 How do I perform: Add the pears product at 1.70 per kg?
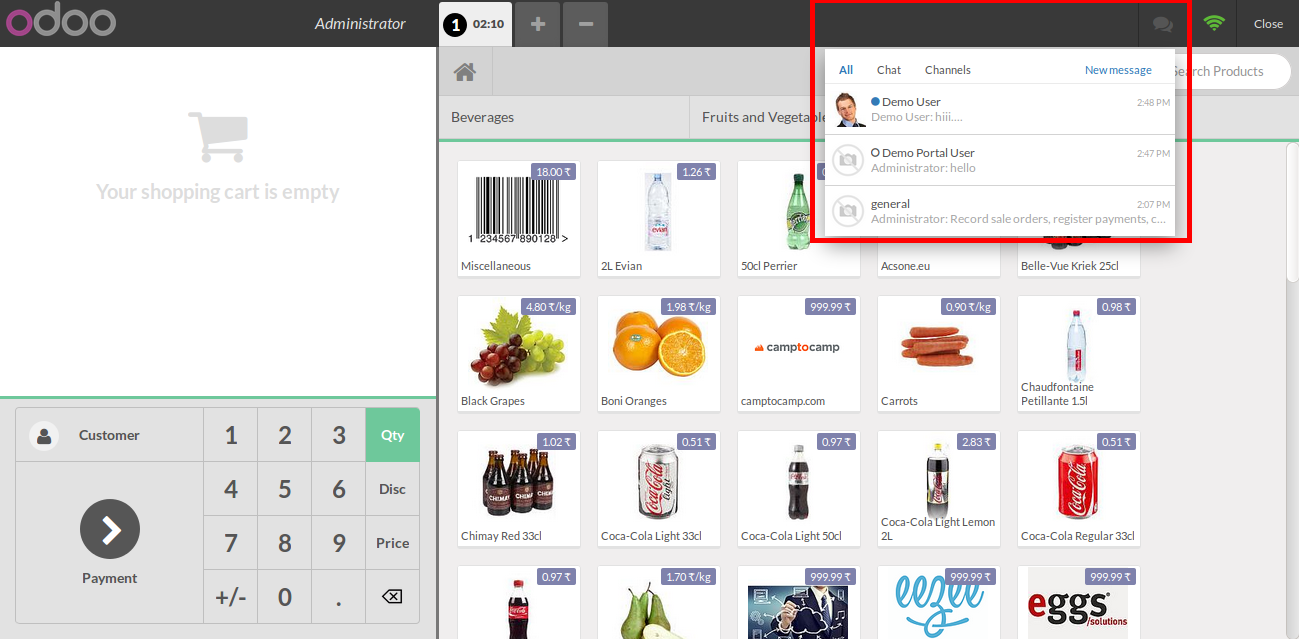click(658, 603)
